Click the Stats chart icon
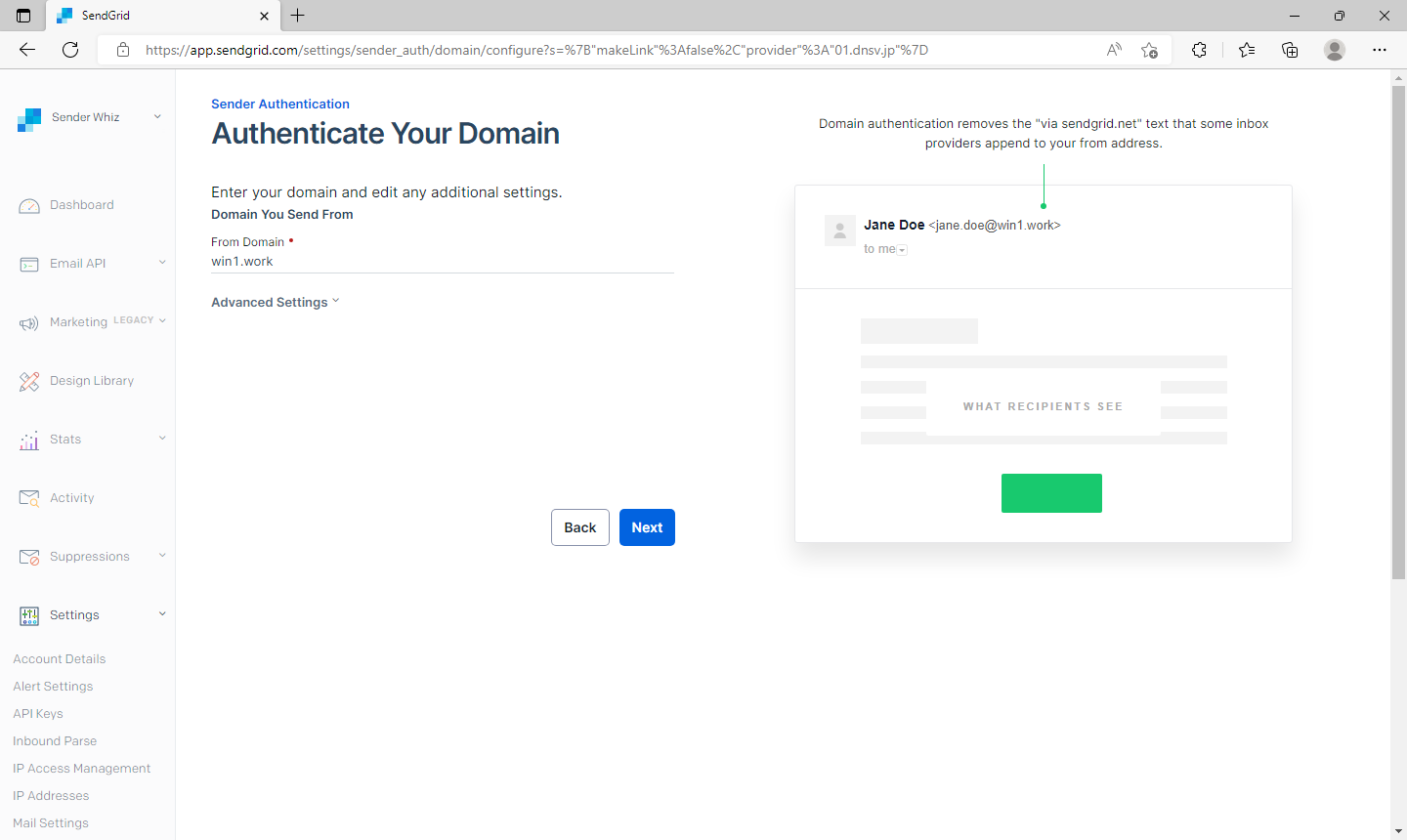 pyautogui.click(x=29, y=440)
